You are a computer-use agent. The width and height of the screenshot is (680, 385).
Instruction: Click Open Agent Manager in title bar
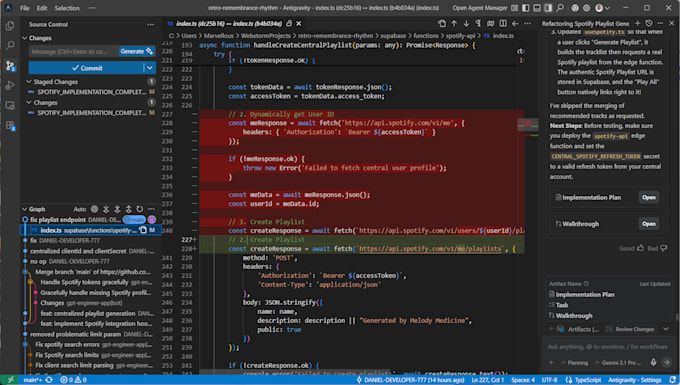coord(480,8)
